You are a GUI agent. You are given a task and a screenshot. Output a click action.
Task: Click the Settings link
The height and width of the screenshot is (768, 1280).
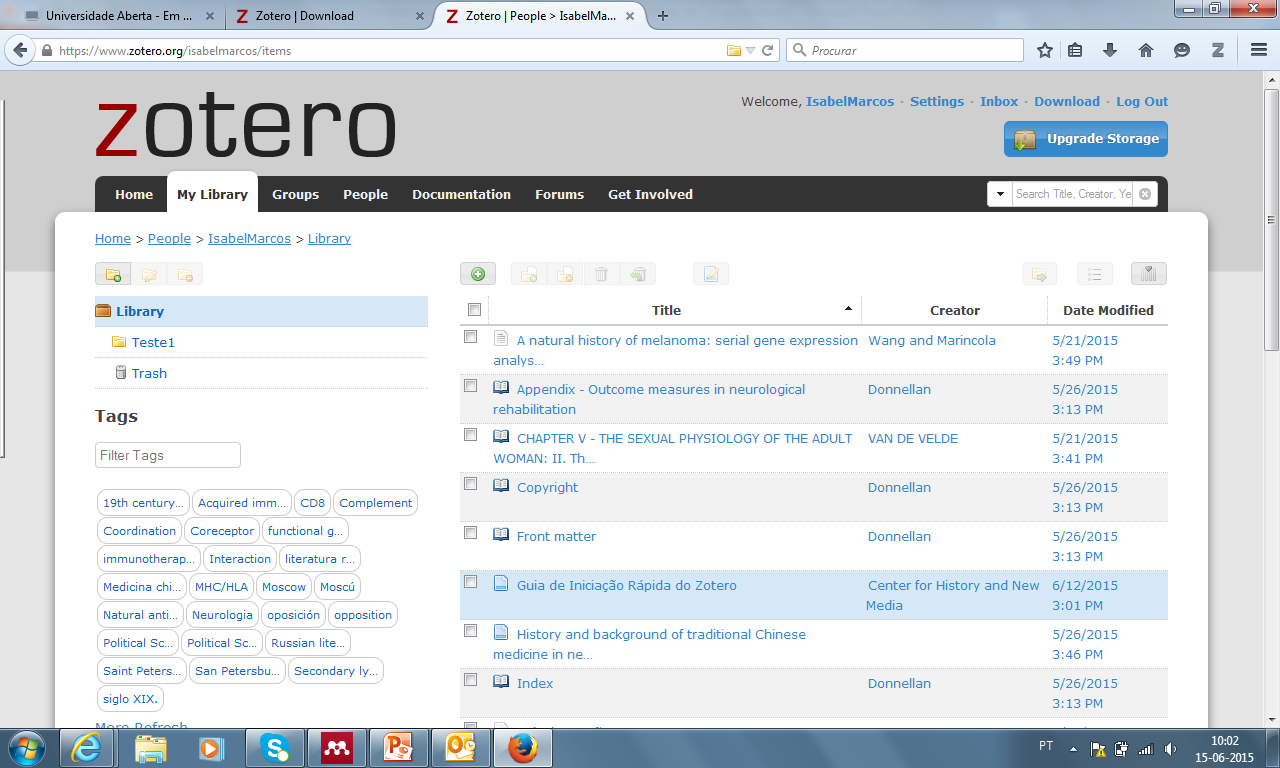pyautogui.click(x=937, y=101)
